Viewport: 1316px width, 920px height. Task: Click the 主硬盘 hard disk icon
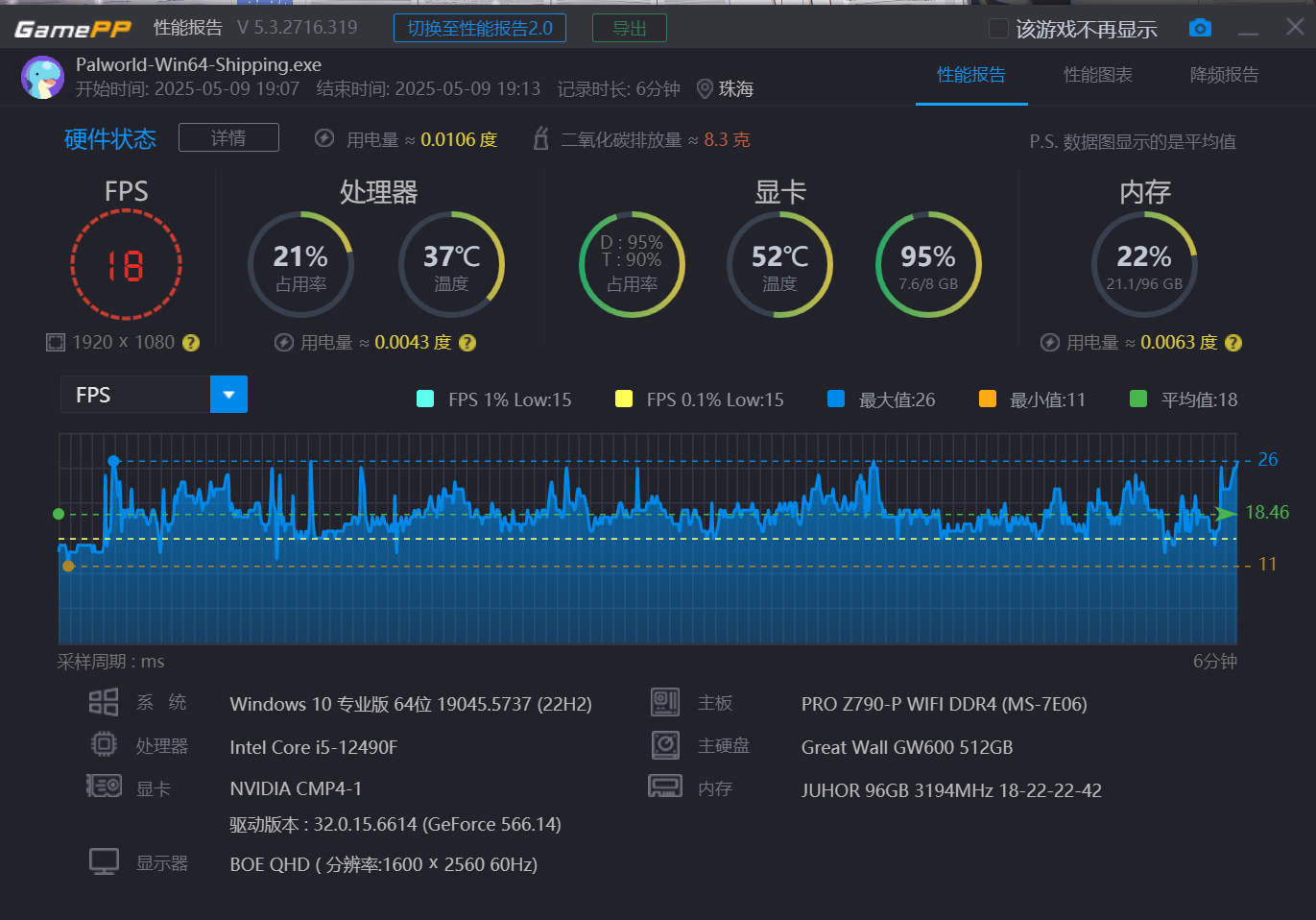pyautogui.click(x=665, y=744)
